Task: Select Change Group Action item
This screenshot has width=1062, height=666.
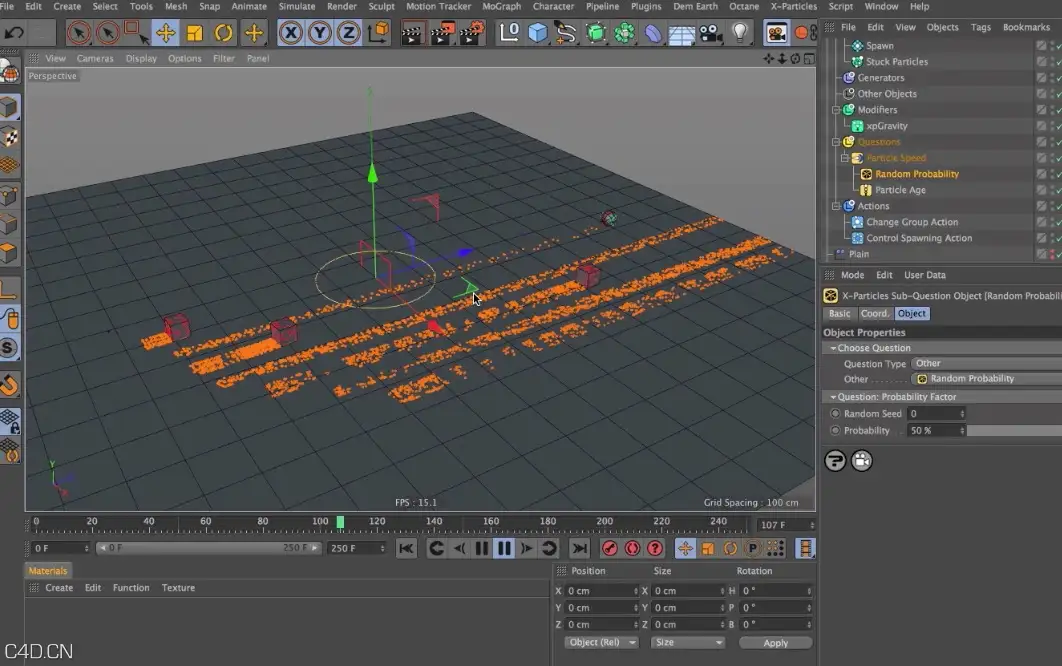Action: 912,222
